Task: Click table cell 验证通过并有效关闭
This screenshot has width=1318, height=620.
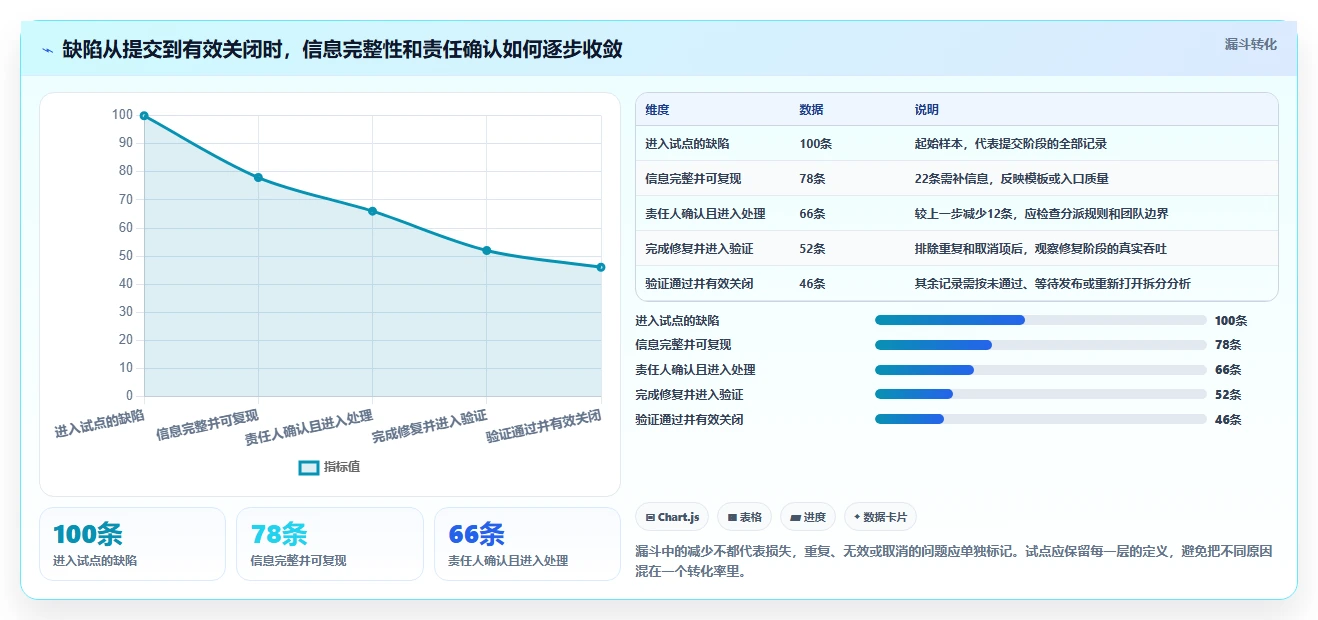Action: (x=699, y=284)
